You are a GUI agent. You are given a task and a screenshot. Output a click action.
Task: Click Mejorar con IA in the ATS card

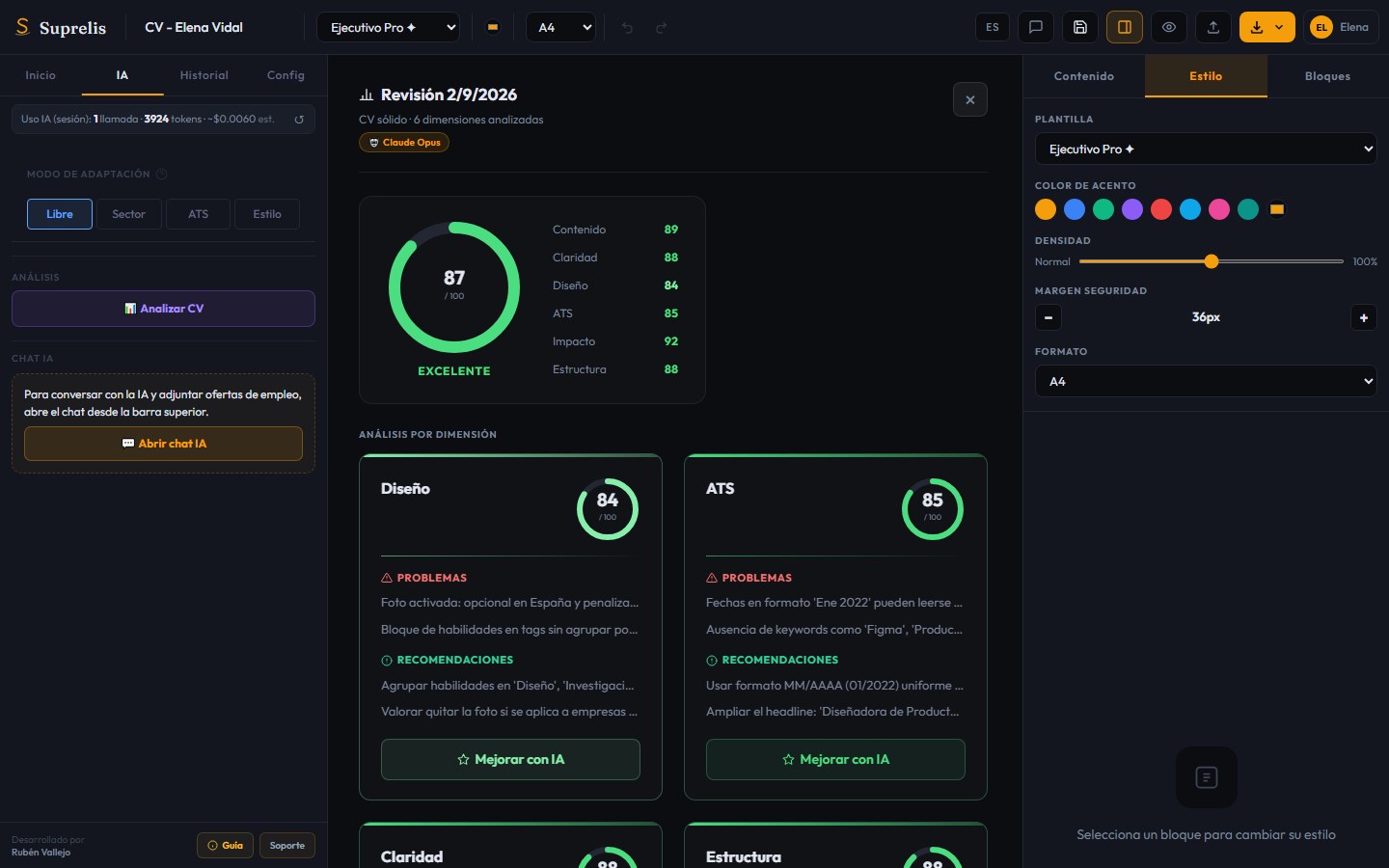click(835, 759)
